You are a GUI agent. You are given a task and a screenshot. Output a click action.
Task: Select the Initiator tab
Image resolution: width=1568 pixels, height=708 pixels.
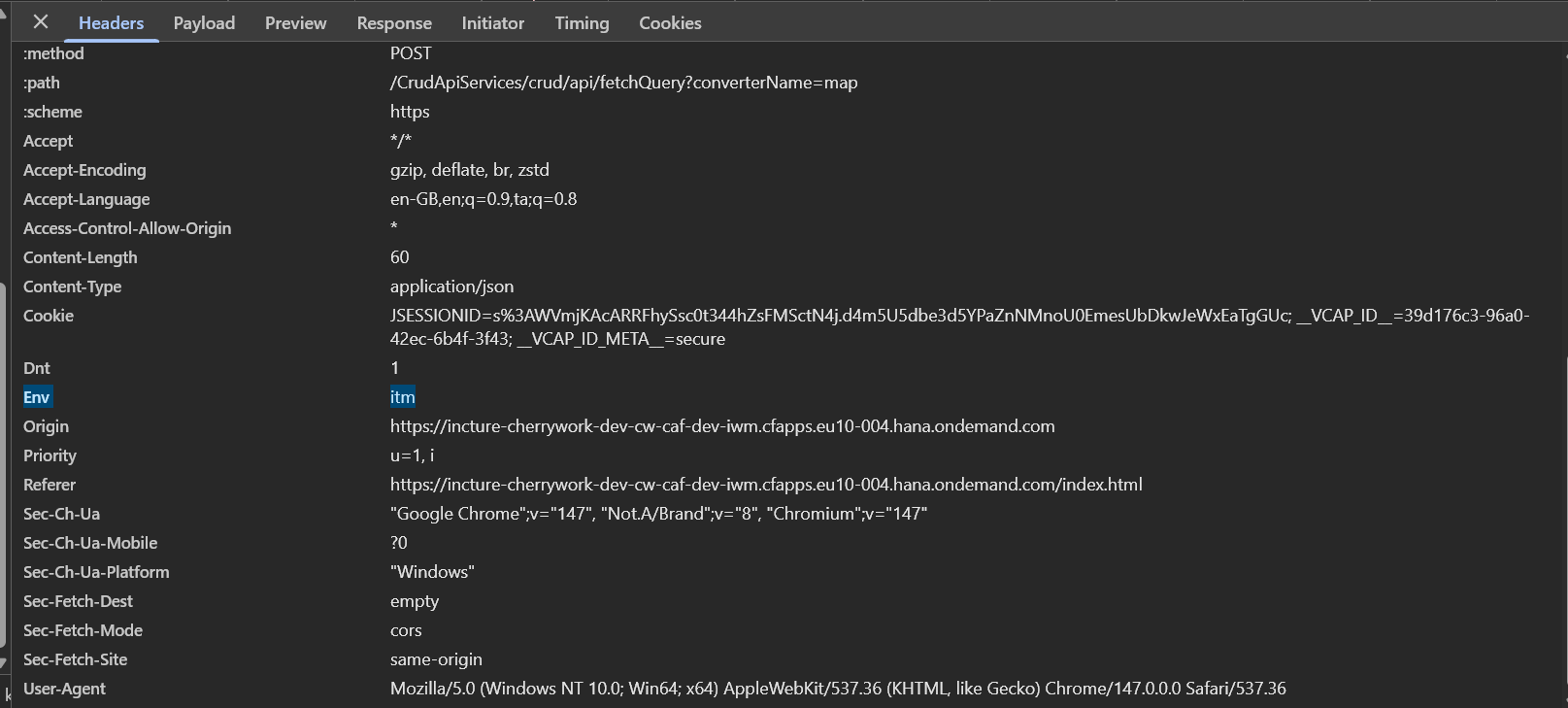click(x=492, y=22)
